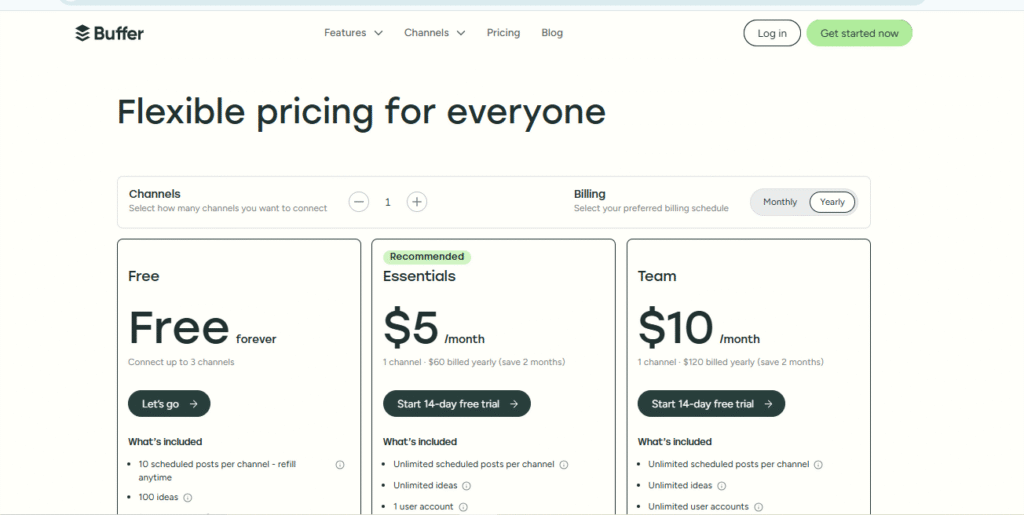Start 14-day free trial for Team
Screen dimensions: 1024x515
point(711,403)
